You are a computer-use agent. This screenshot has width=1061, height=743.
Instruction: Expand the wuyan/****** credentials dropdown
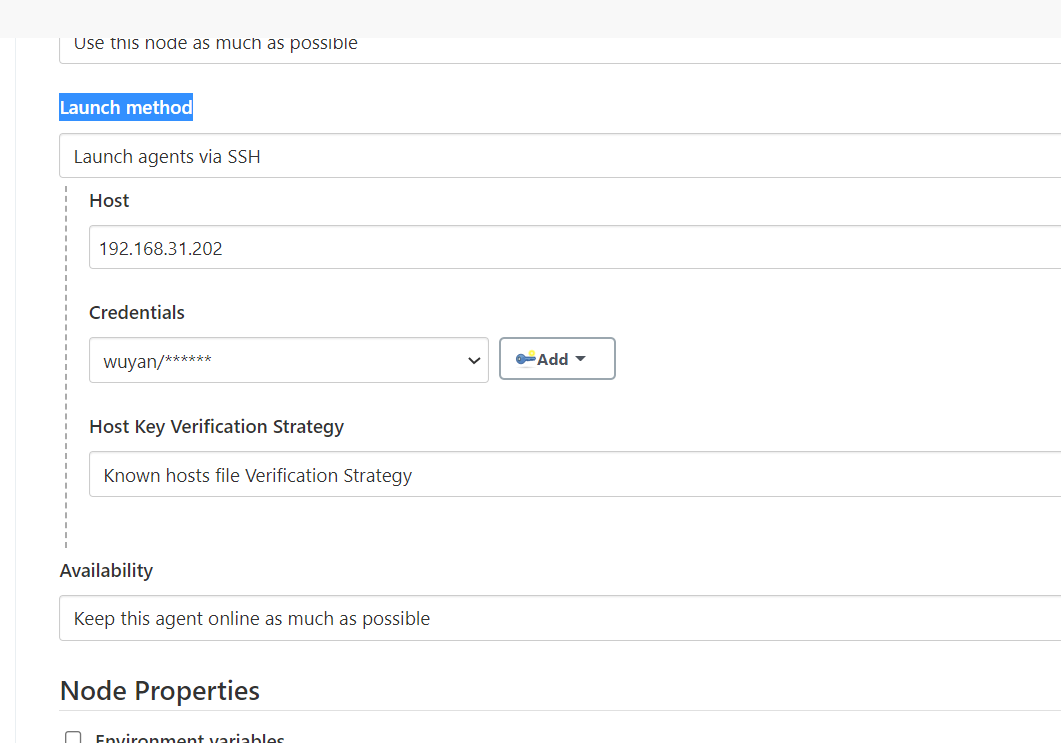289,361
